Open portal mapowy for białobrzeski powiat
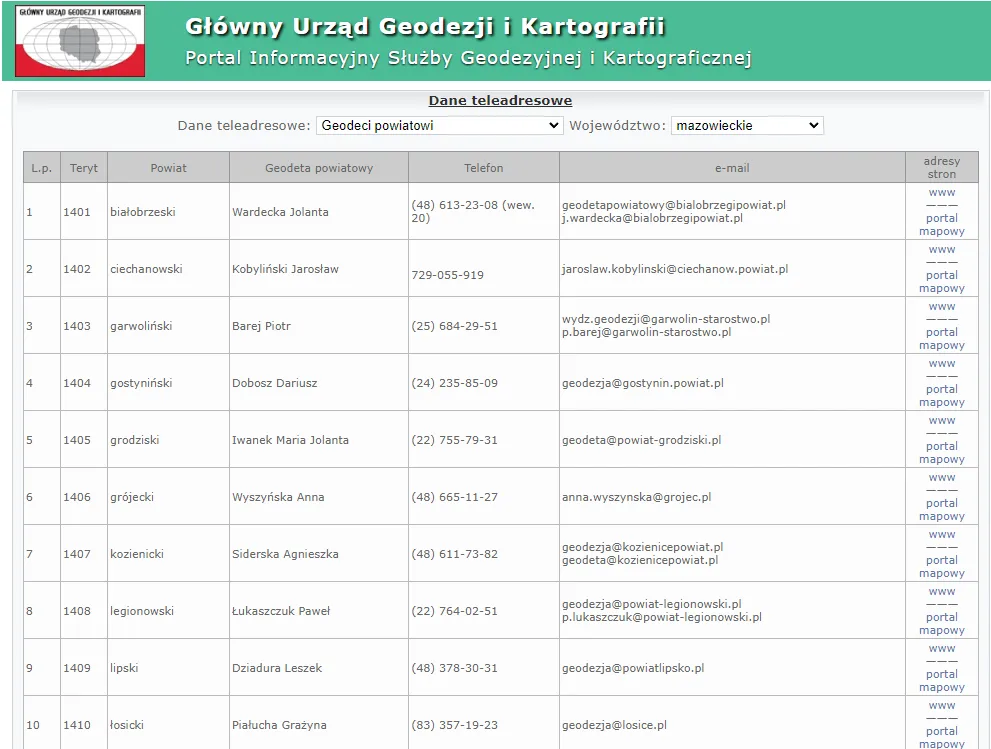This screenshot has width=991, height=749. (x=942, y=224)
